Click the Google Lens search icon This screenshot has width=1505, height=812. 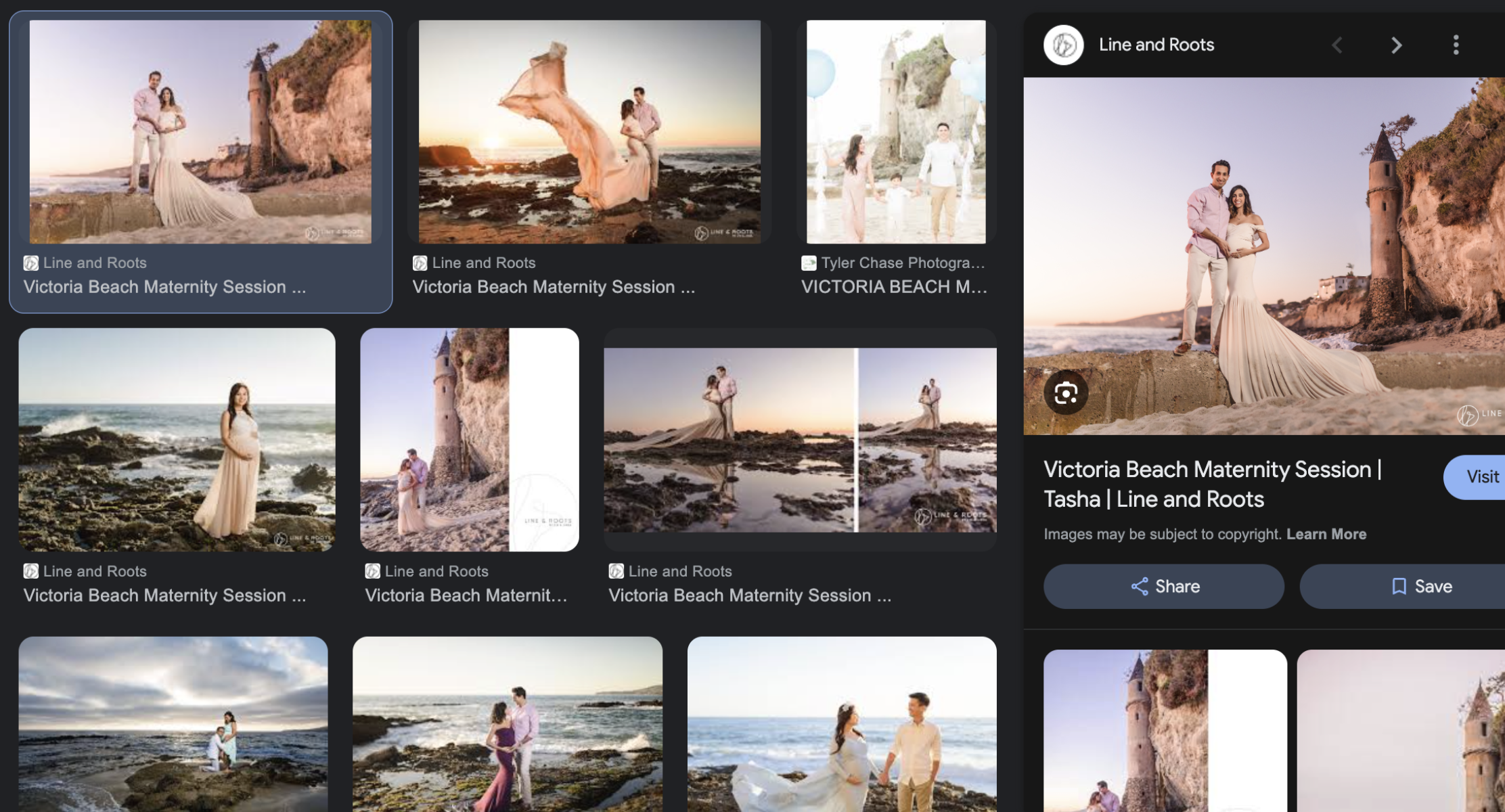pos(1066,392)
